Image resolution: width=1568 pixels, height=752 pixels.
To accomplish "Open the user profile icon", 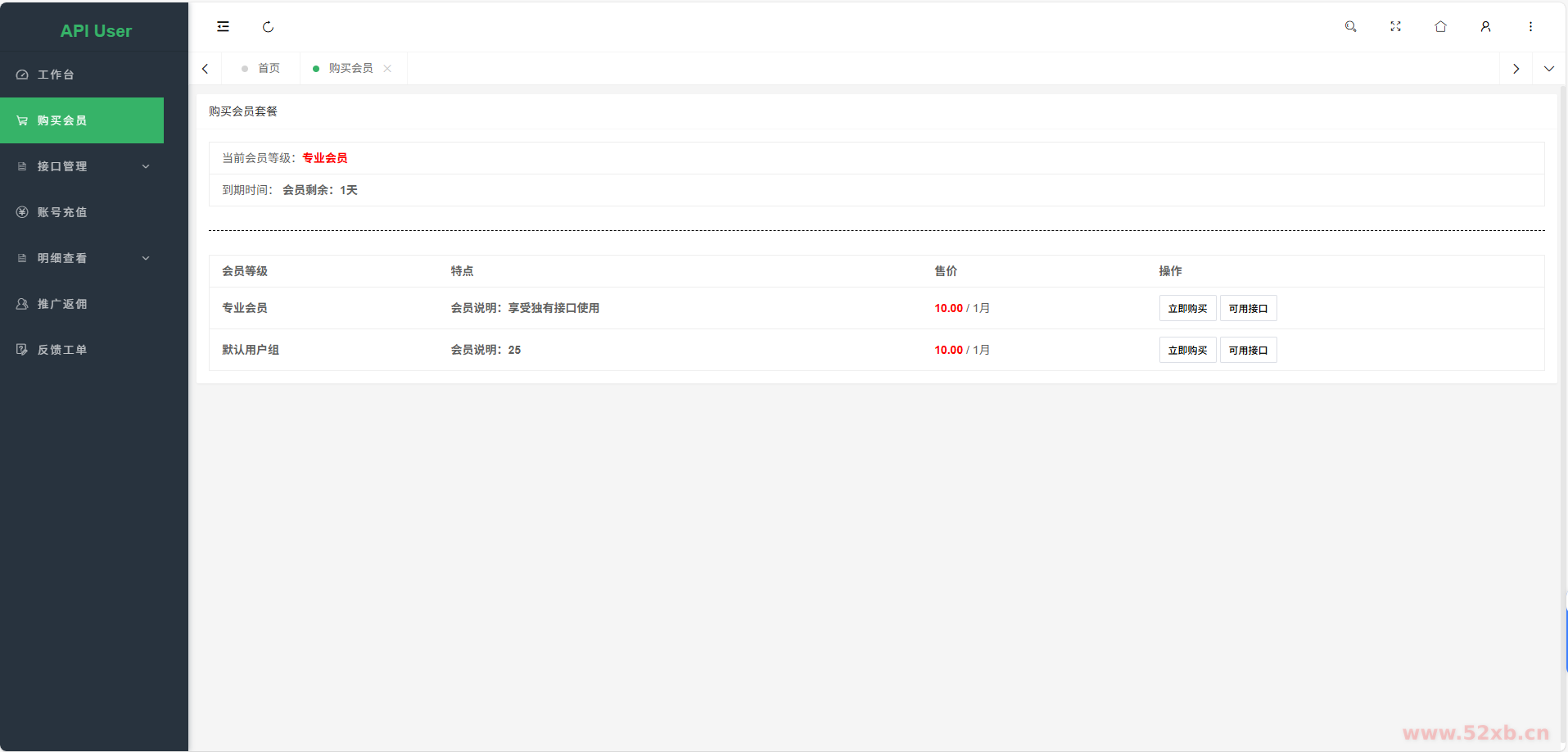I will 1485,27.
